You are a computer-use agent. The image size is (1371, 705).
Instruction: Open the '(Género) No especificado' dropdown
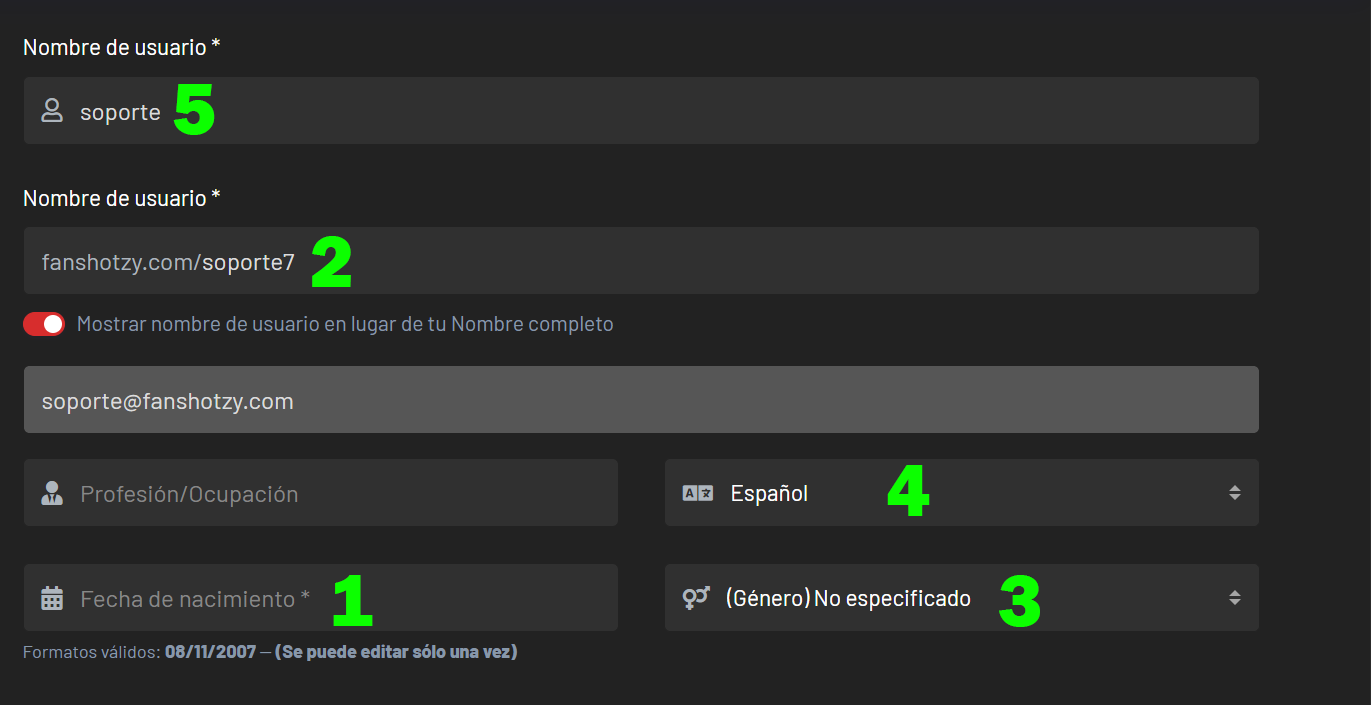pos(962,598)
